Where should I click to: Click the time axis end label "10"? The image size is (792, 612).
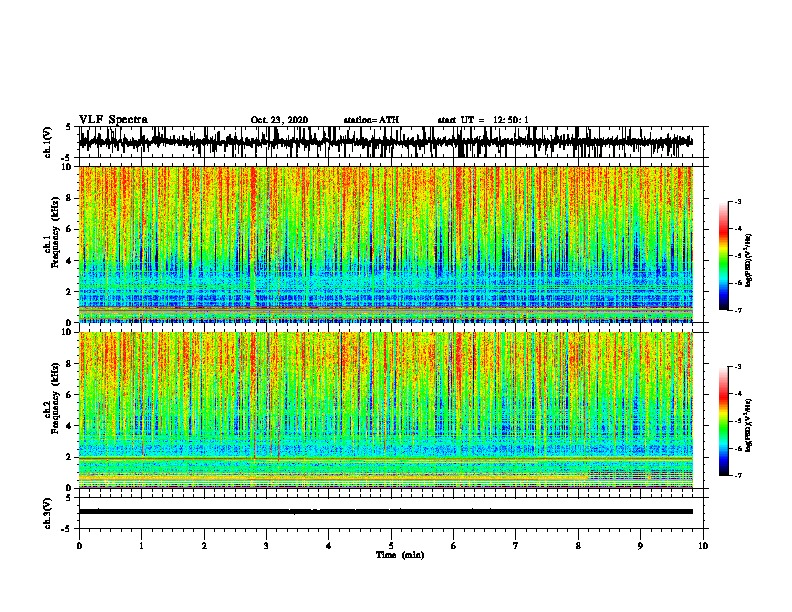tap(703, 546)
